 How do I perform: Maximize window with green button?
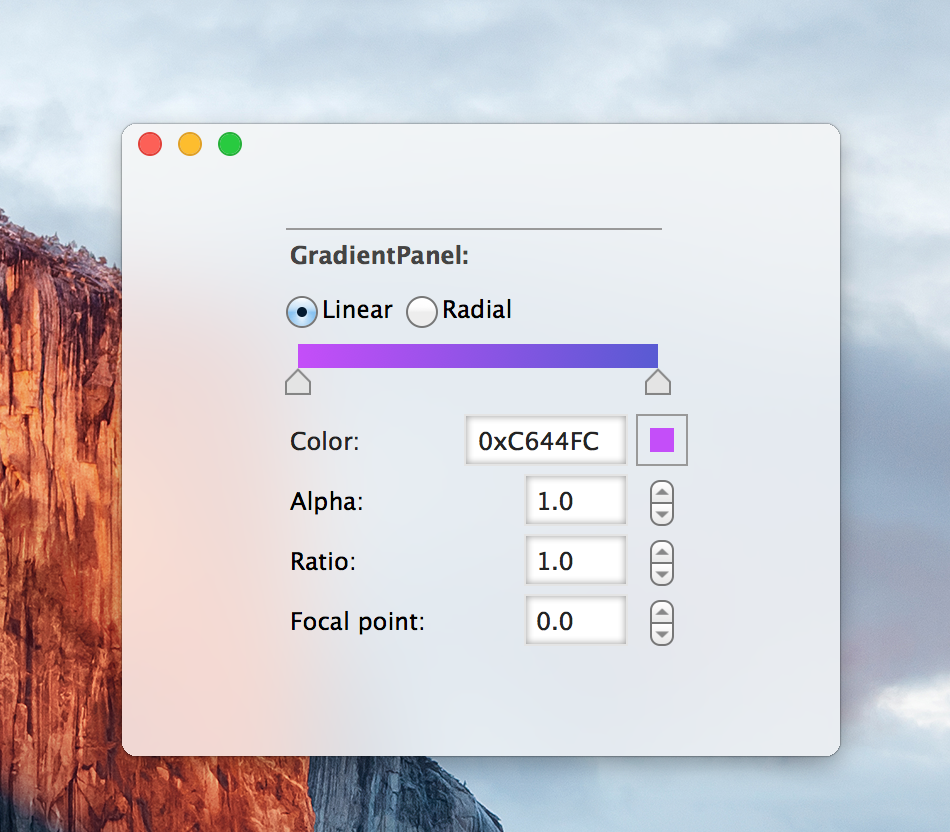pos(230,144)
